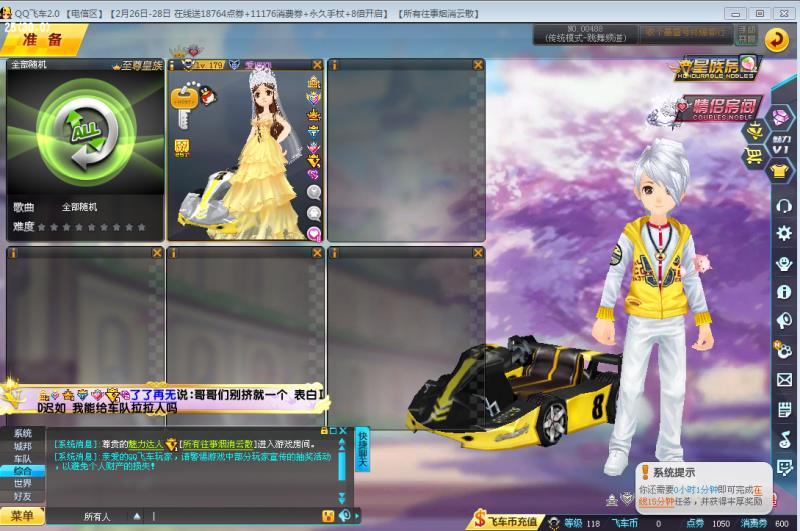Click the 了了再无 player name in broadcast
Screen dimensions: 800x531
pyautogui.click(x=153, y=394)
